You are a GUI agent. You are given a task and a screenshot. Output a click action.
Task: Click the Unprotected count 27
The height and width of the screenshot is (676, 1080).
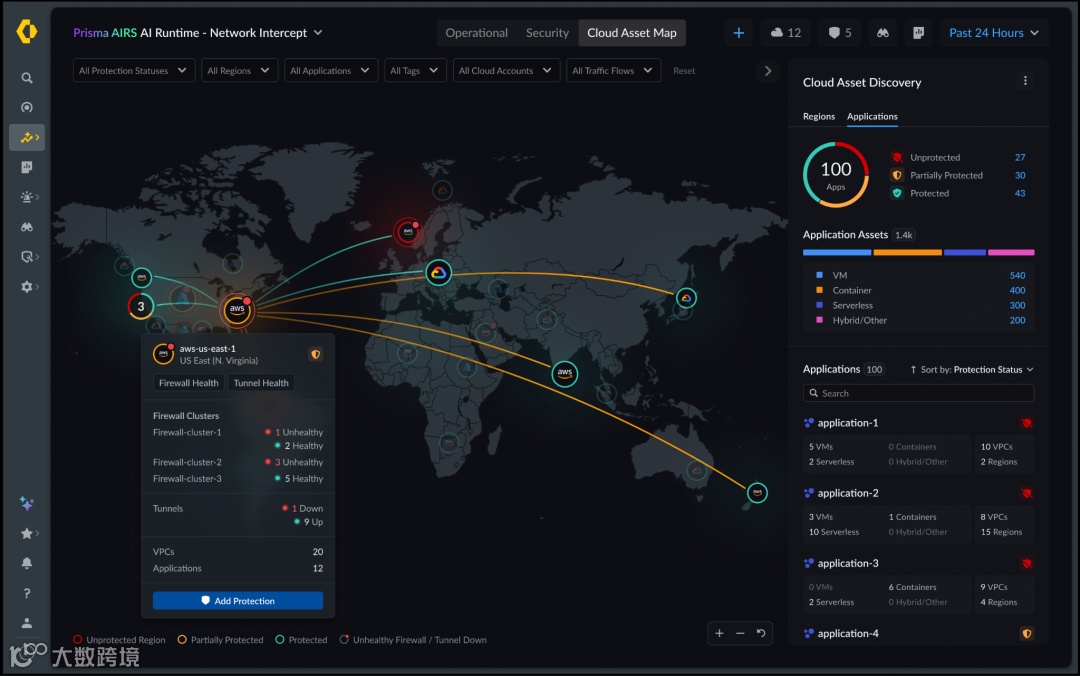point(1019,157)
